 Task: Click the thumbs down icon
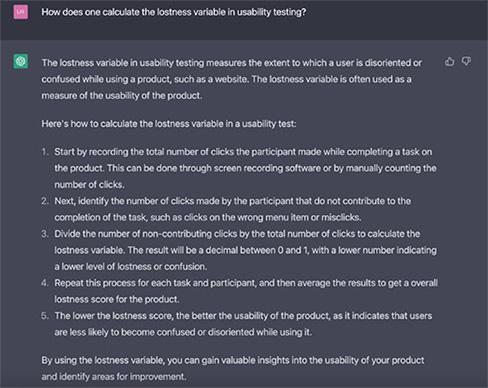pos(466,62)
